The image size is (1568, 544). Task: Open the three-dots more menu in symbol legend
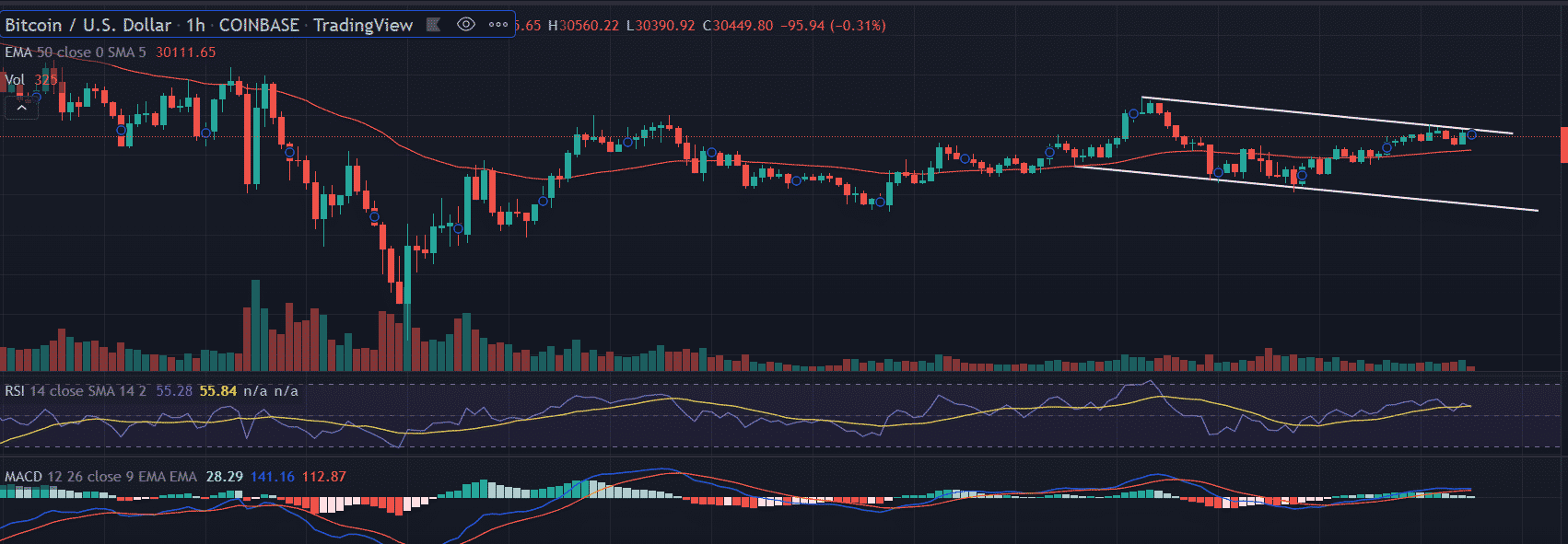coord(498,25)
